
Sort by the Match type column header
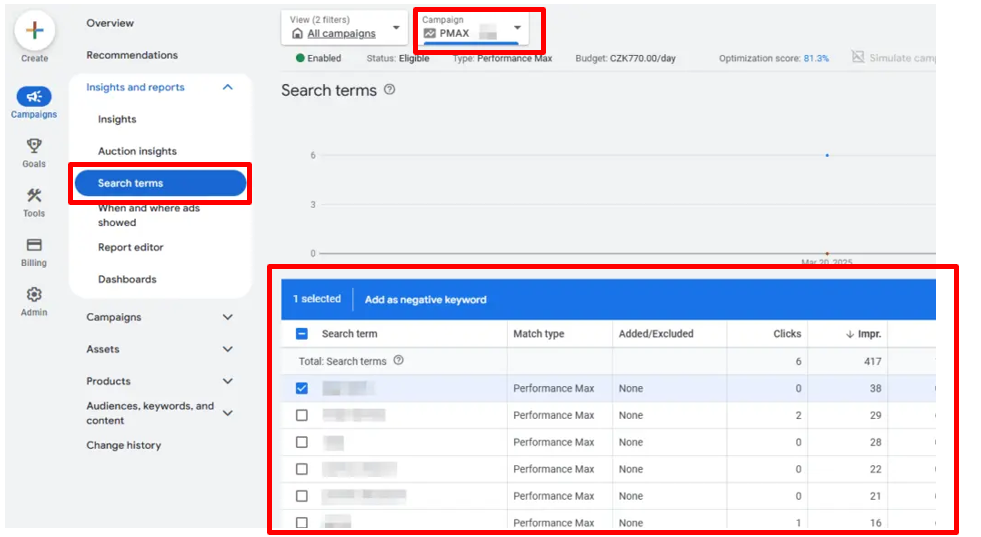pyautogui.click(x=539, y=334)
